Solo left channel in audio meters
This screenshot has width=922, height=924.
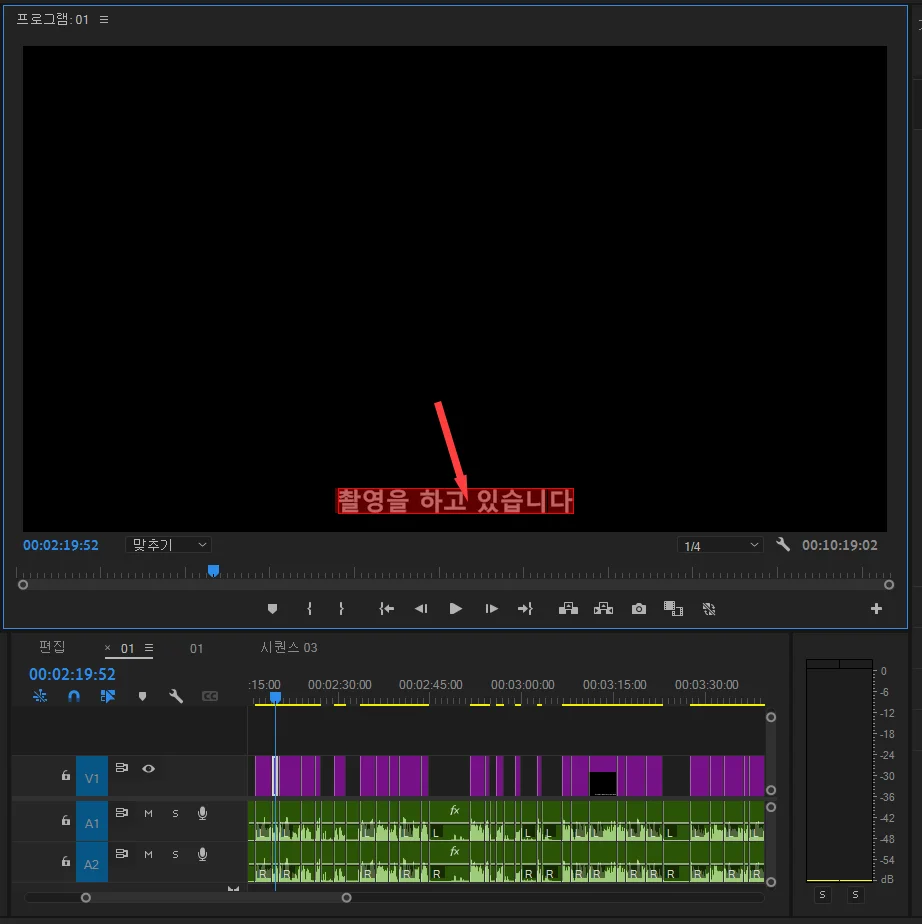click(822, 895)
